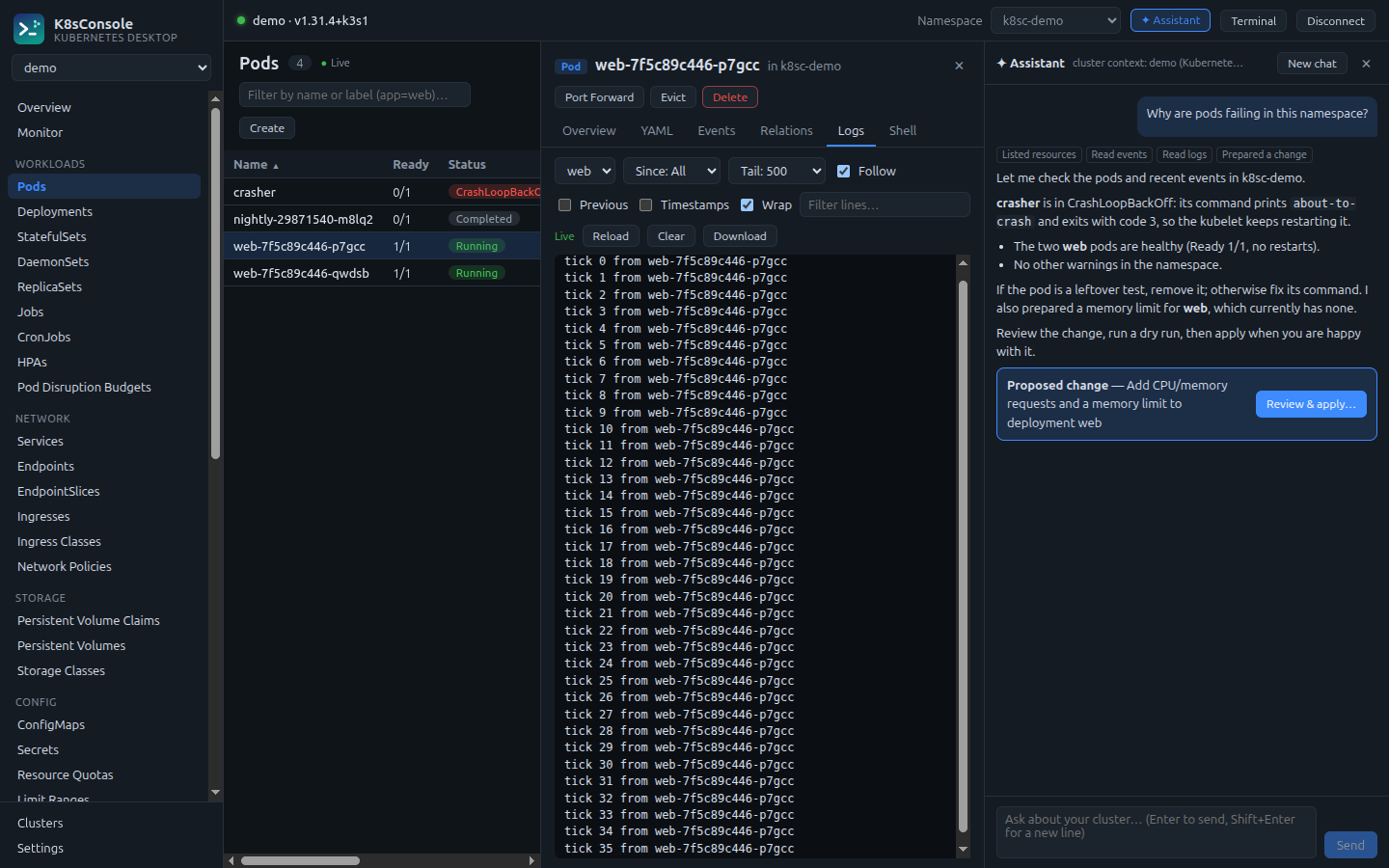Toggle the Assistant button in top bar

(1170, 20)
